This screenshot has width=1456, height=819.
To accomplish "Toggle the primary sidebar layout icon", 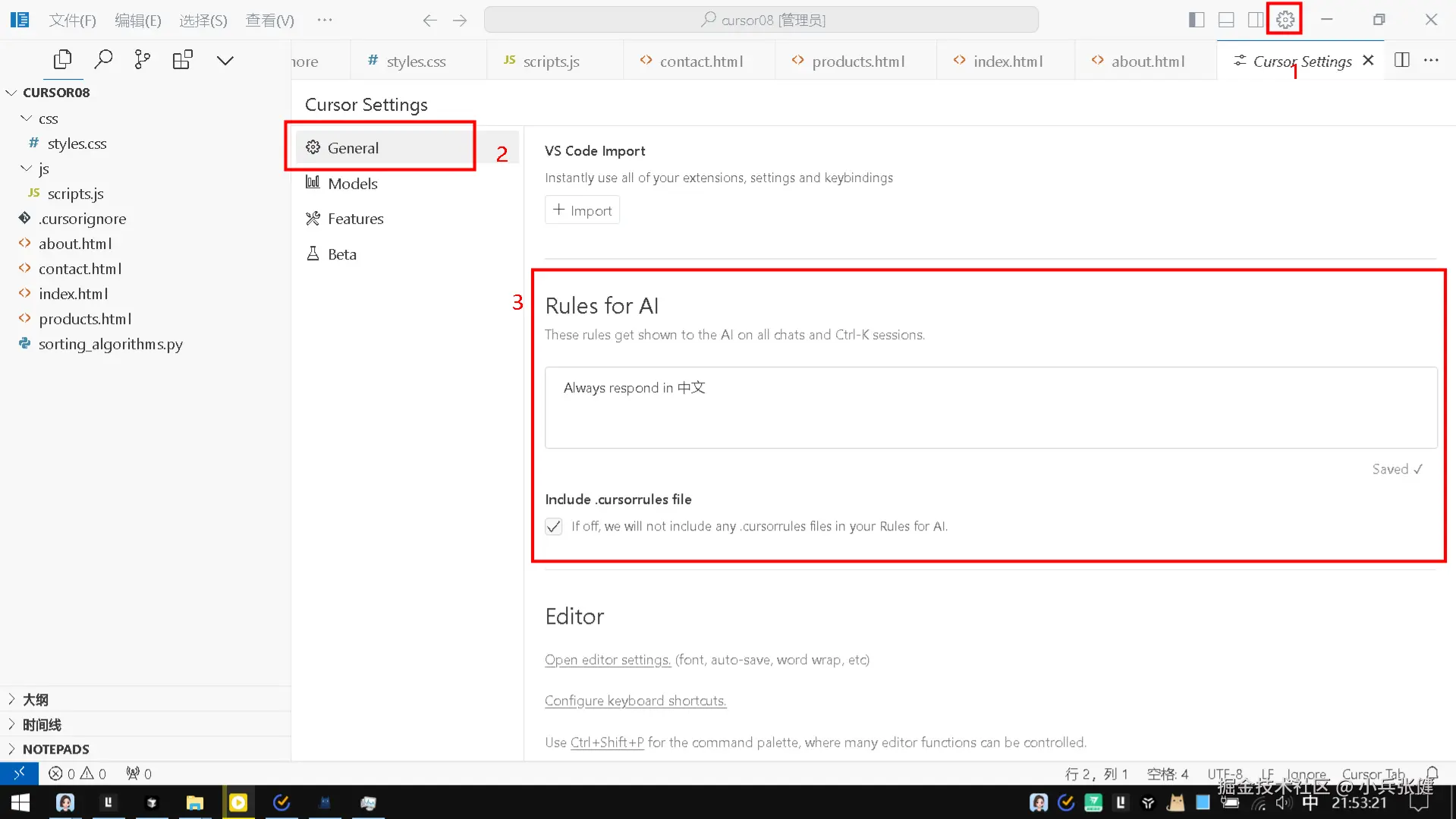I will [1197, 20].
